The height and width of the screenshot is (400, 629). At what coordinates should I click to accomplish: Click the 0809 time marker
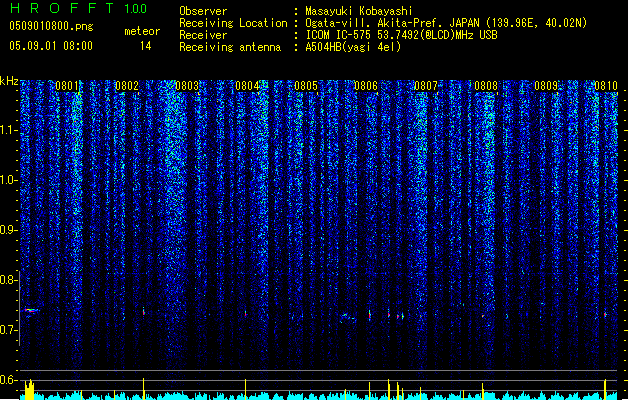(x=546, y=86)
